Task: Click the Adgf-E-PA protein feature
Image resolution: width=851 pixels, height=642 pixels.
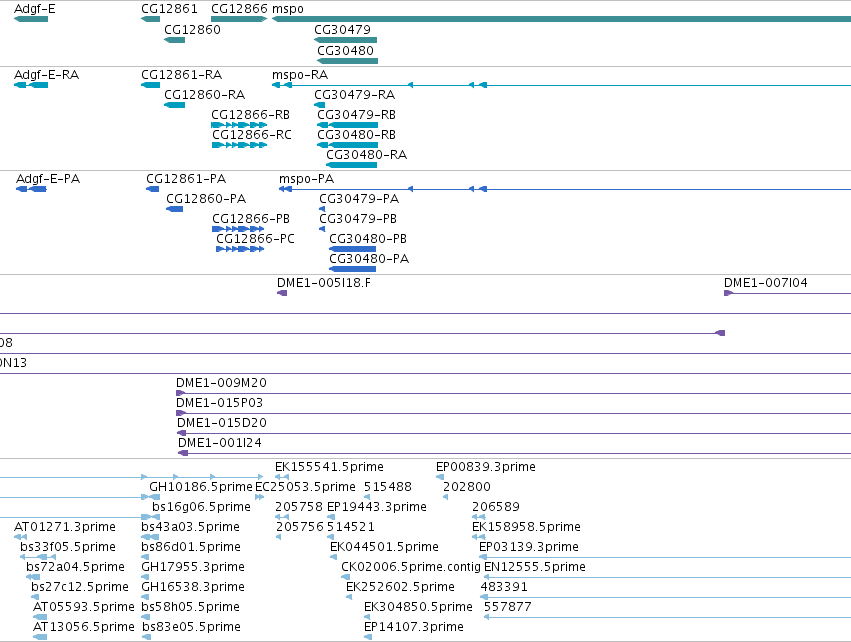Action: 31,189
